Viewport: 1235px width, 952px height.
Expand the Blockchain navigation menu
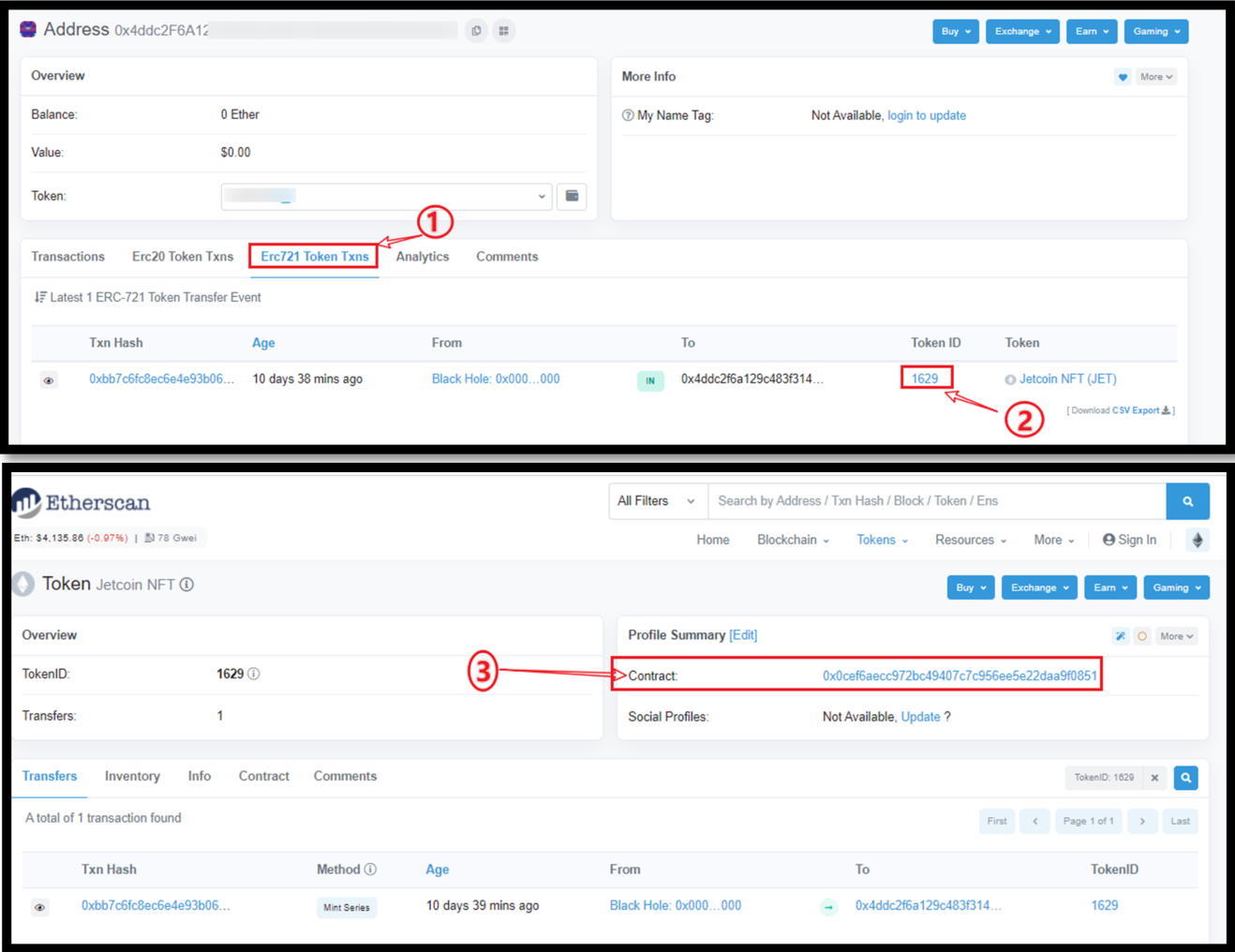coord(793,540)
